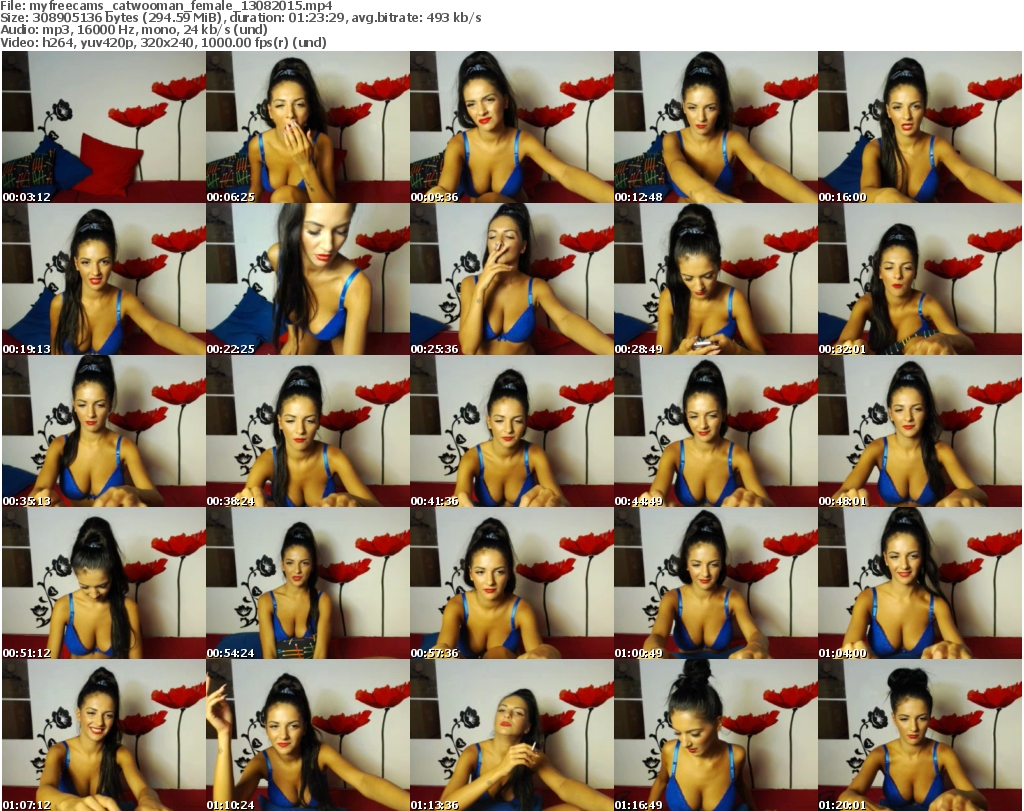The image size is (1024, 811).
Task: Open the frame marked 00:09:36
Action: tap(512, 127)
